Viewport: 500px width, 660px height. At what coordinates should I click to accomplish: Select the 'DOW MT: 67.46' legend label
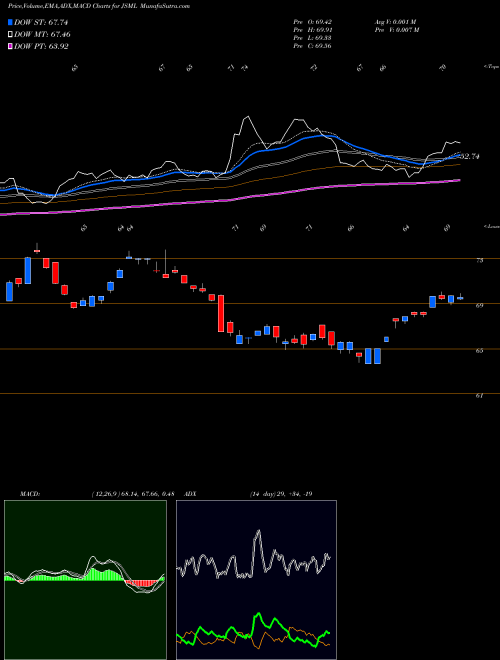pyautogui.click(x=43, y=35)
